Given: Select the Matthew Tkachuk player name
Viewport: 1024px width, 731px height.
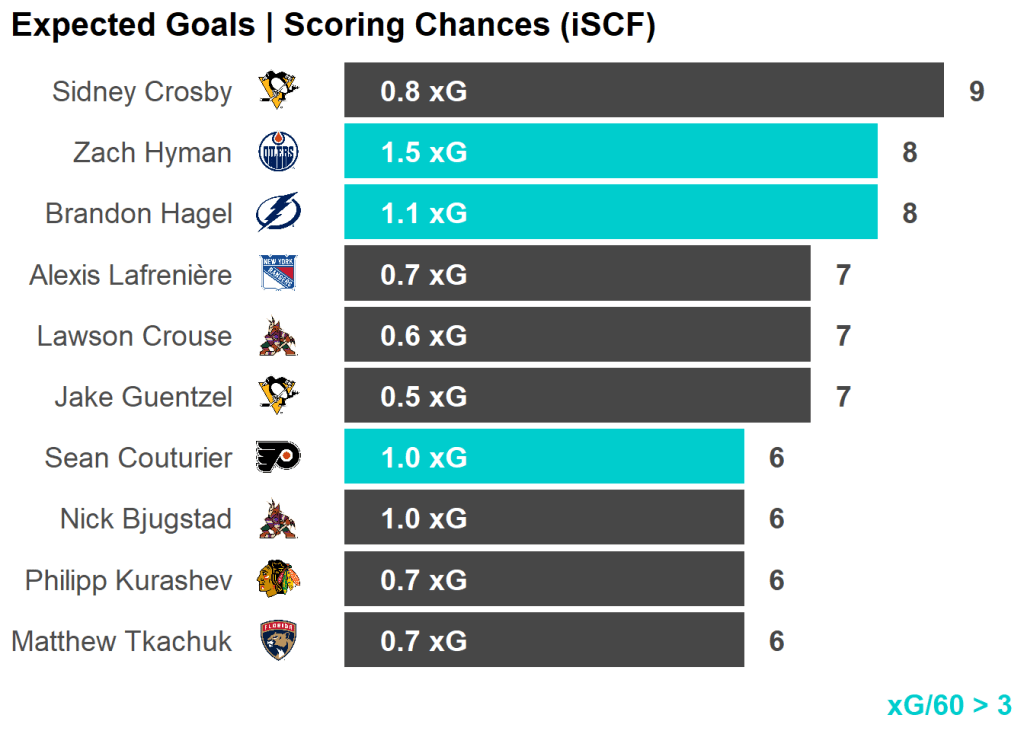Looking at the screenshot, I should [122, 641].
